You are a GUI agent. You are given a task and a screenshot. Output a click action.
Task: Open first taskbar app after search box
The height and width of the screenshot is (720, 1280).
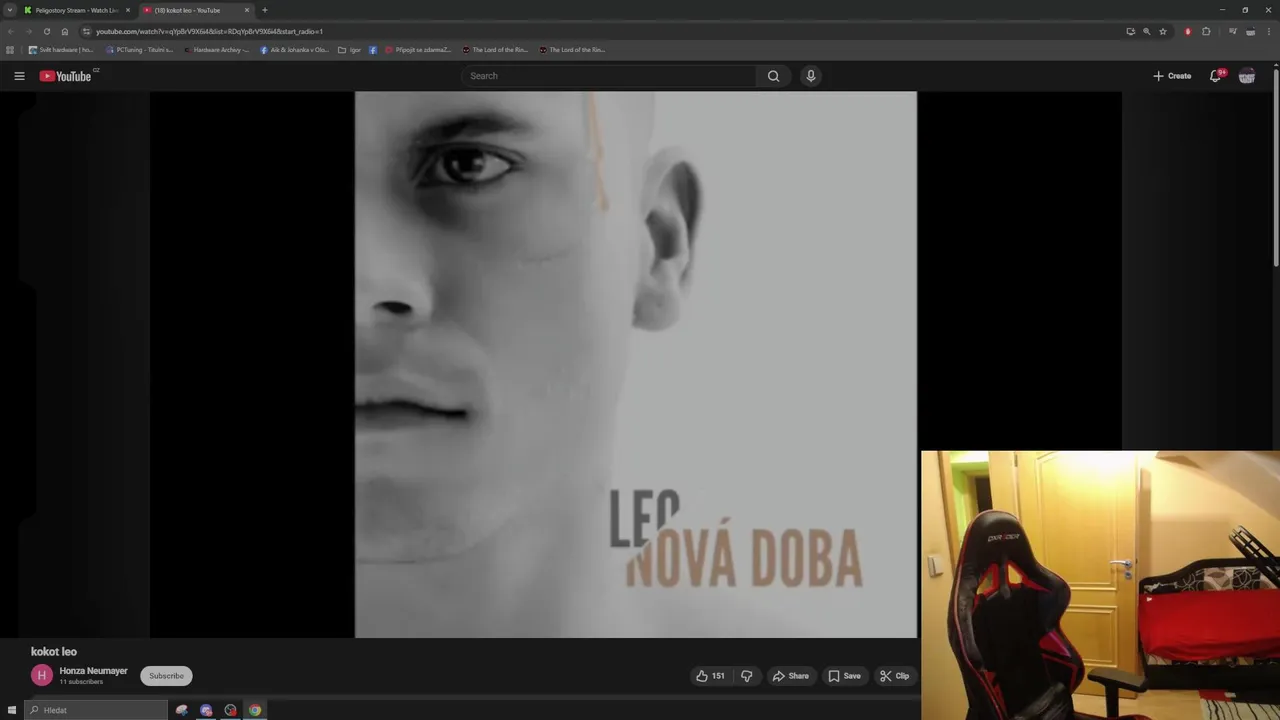point(182,710)
